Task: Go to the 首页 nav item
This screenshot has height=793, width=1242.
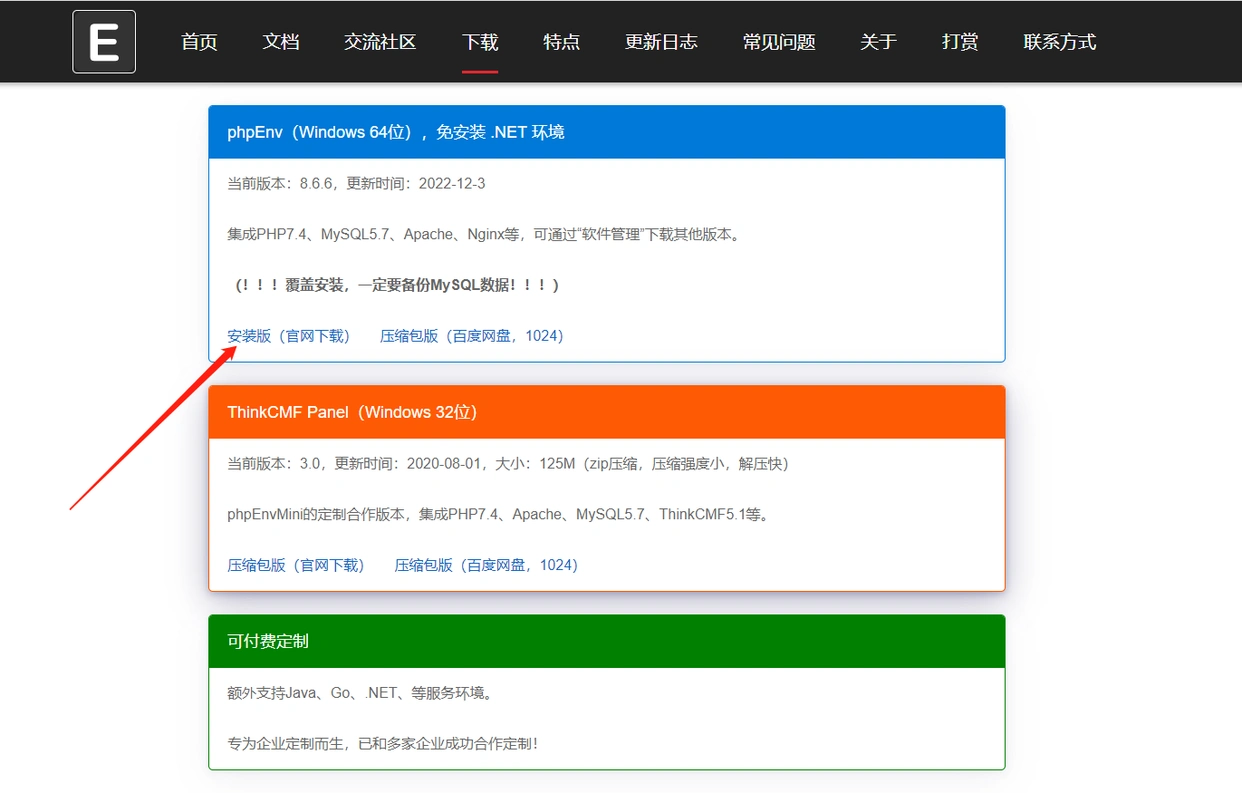Action: (199, 42)
